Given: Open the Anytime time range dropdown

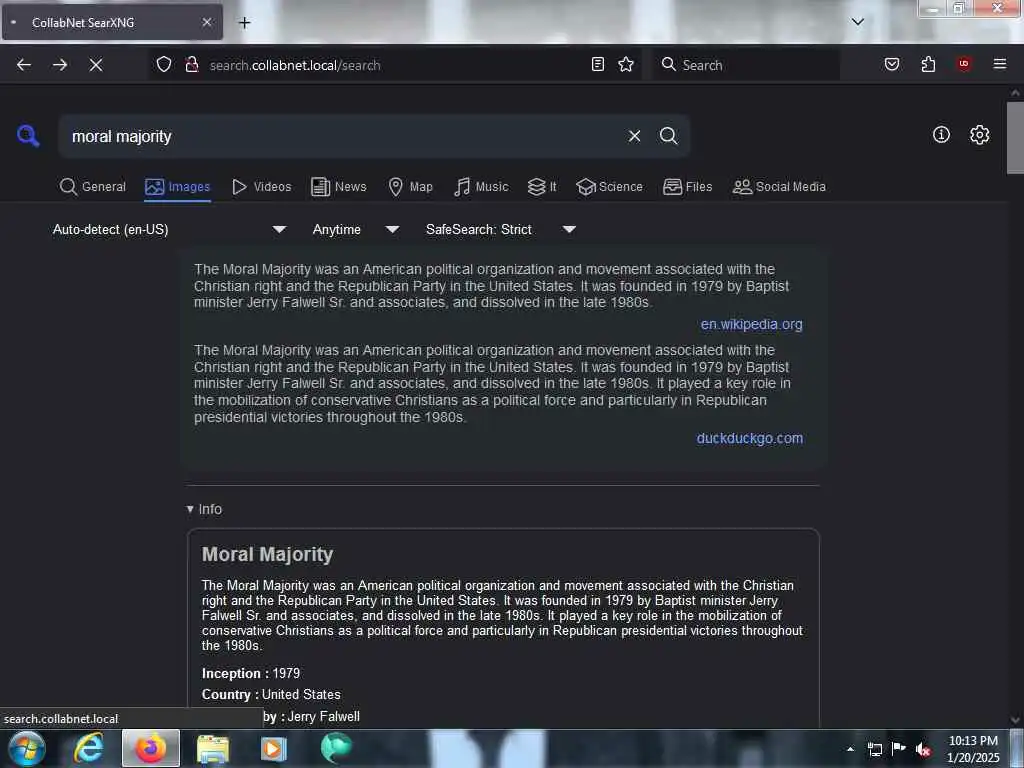Looking at the screenshot, I should (x=356, y=229).
